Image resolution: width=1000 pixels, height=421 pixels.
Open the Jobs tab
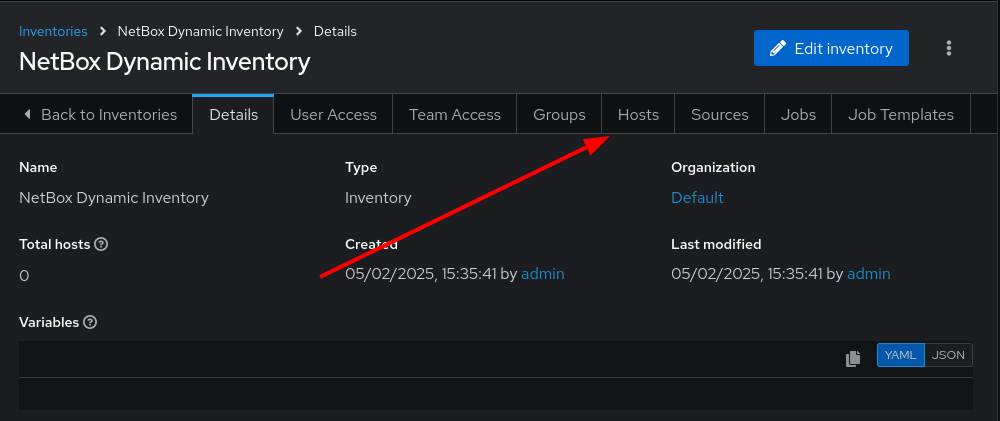tap(798, 115)
